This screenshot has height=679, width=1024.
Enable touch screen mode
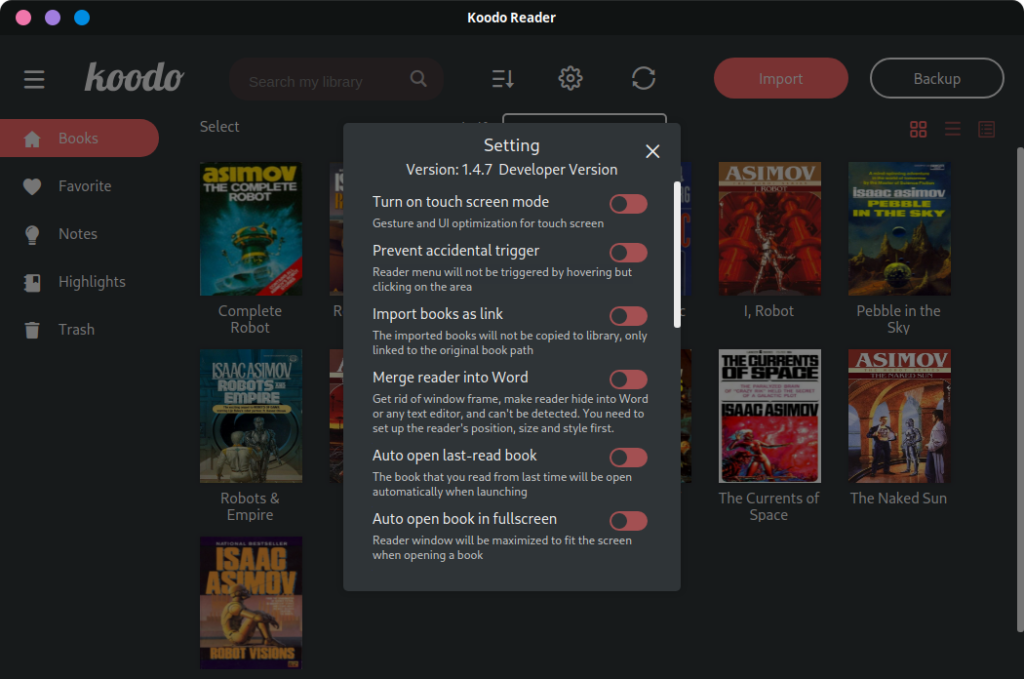(628, 203)
